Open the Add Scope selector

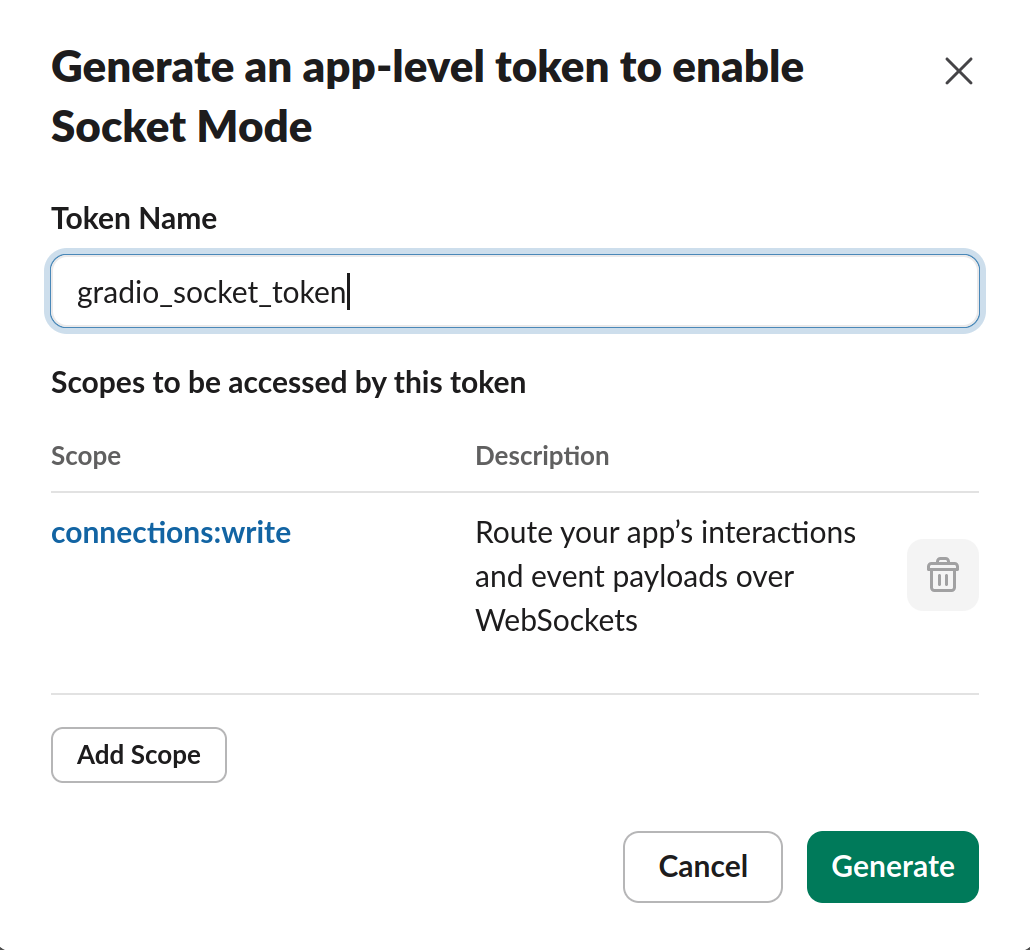pyautogui.click(x=139, y=755)
